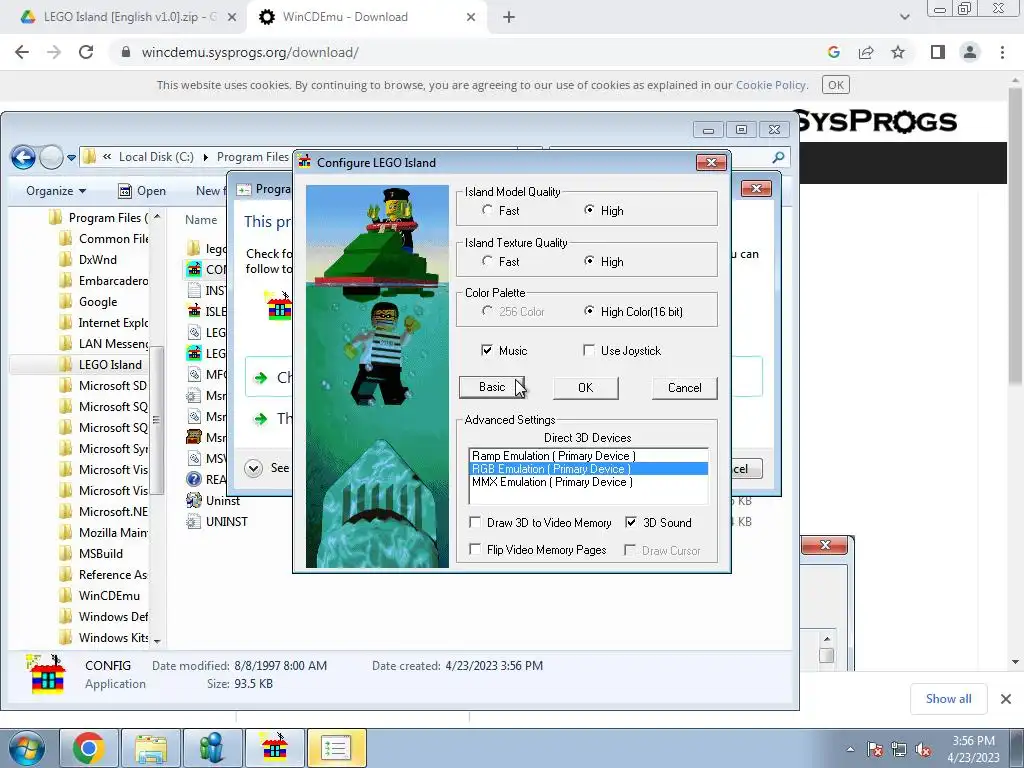Select High Island Model Quality radio
Viewport: 1024px width, 768px height.
click(x=589, y=210)
